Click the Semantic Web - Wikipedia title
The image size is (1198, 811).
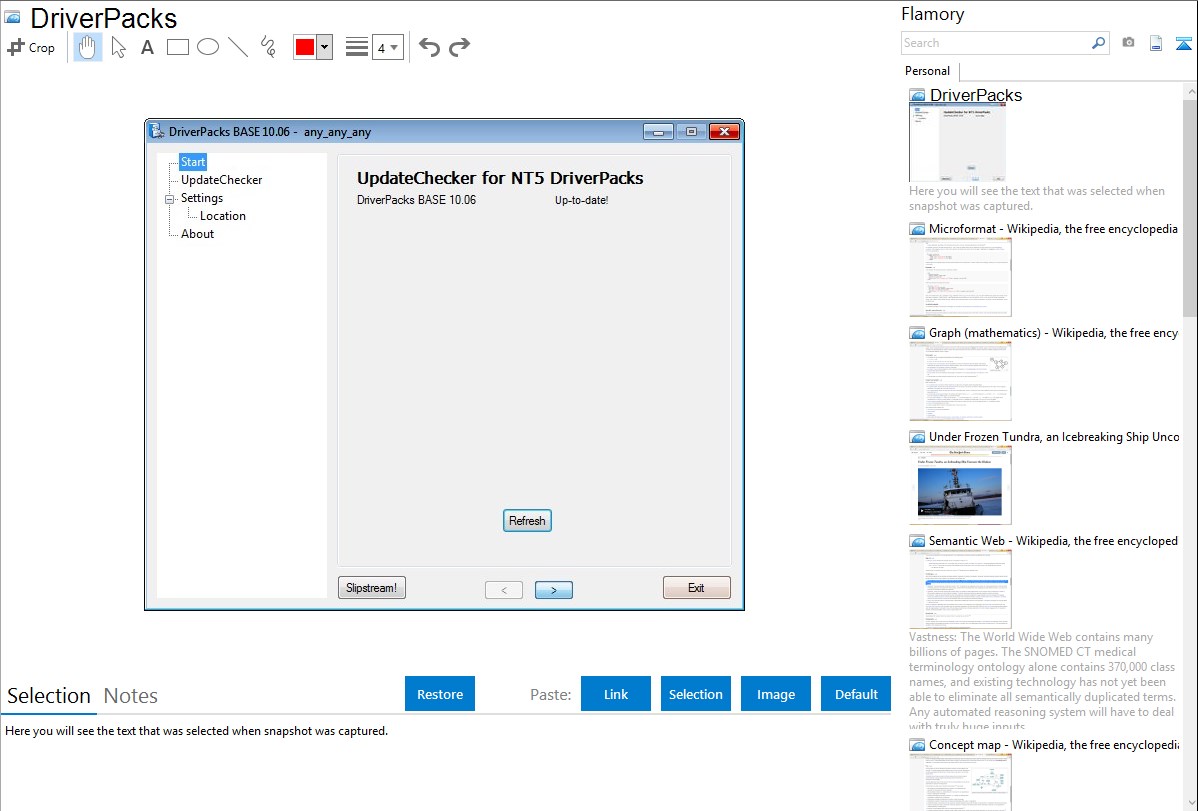tap(1054, 541)
